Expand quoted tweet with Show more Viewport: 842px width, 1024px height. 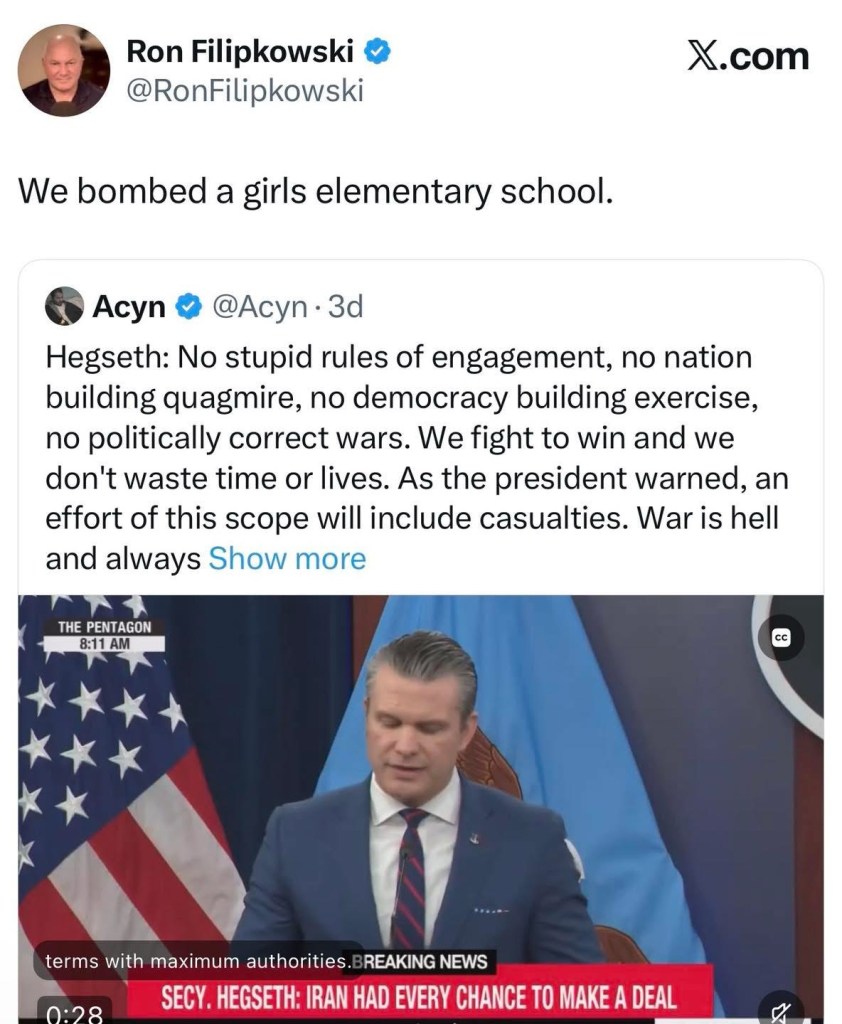pos(287,559)
